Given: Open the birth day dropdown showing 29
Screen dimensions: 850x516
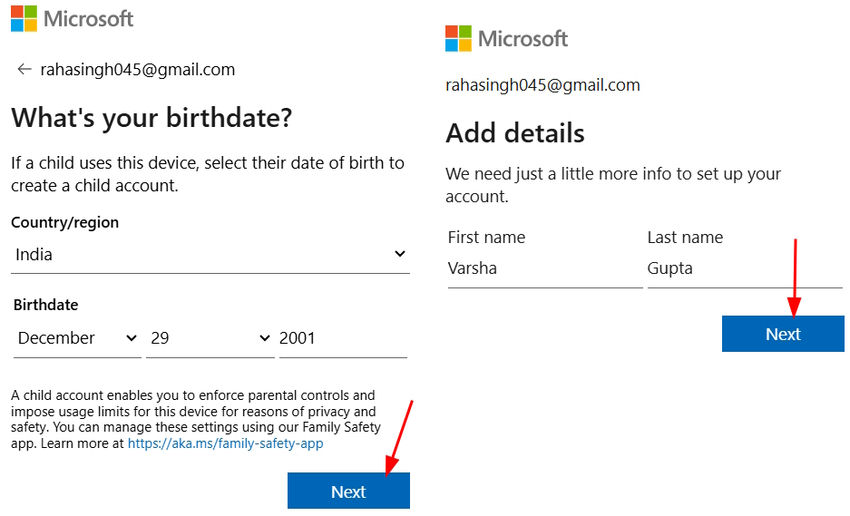Looking at the screenshot, I should [209, 338].
